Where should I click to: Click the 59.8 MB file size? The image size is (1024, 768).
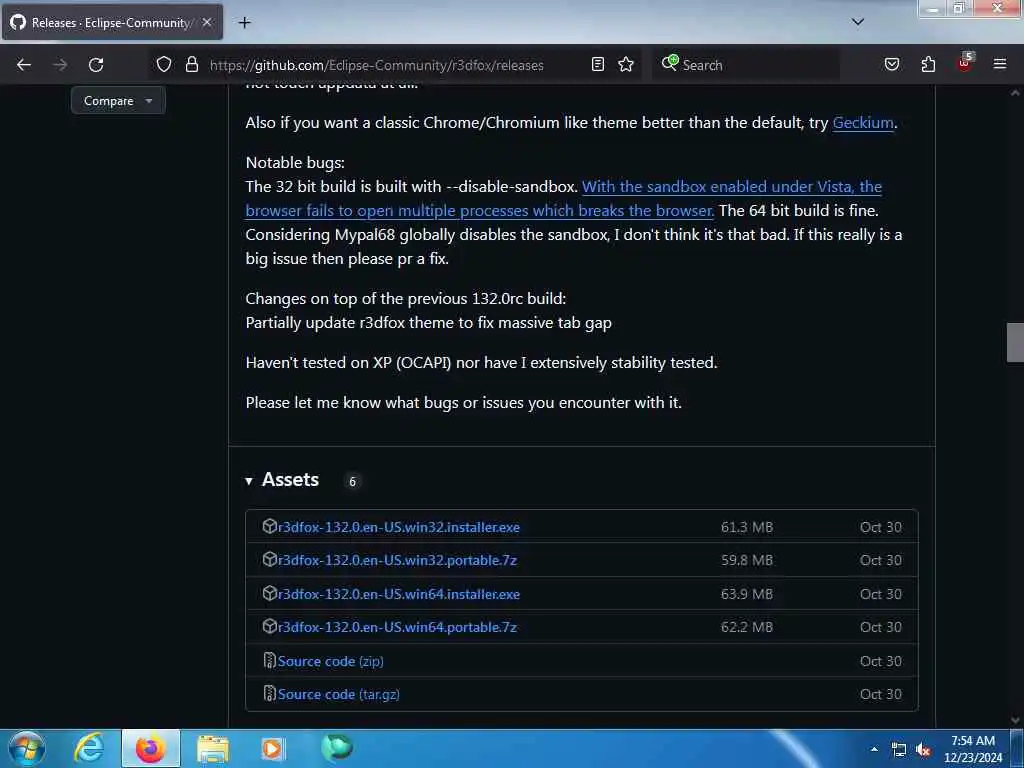[747, 560]
